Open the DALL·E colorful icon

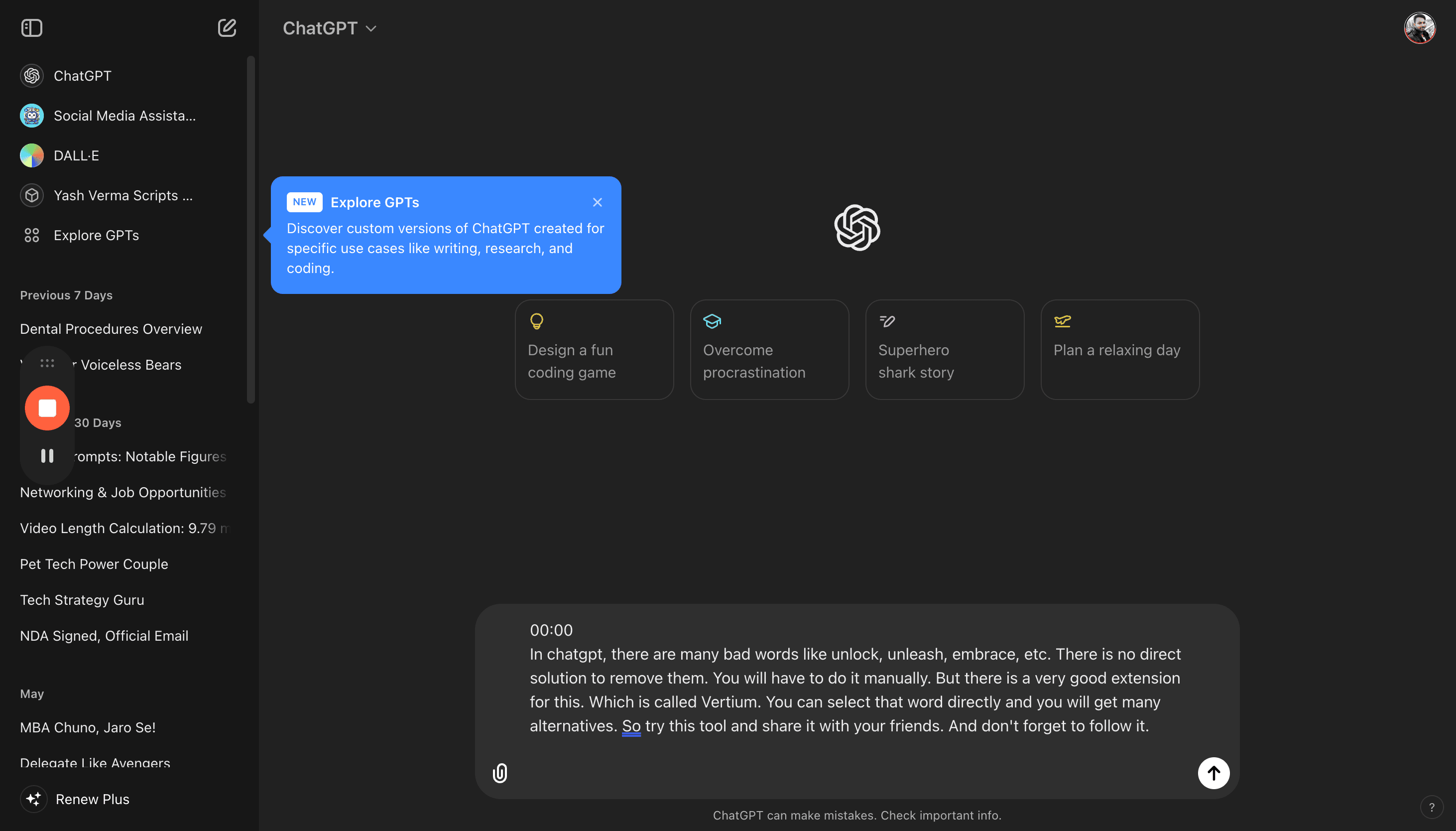coord(32,155)
